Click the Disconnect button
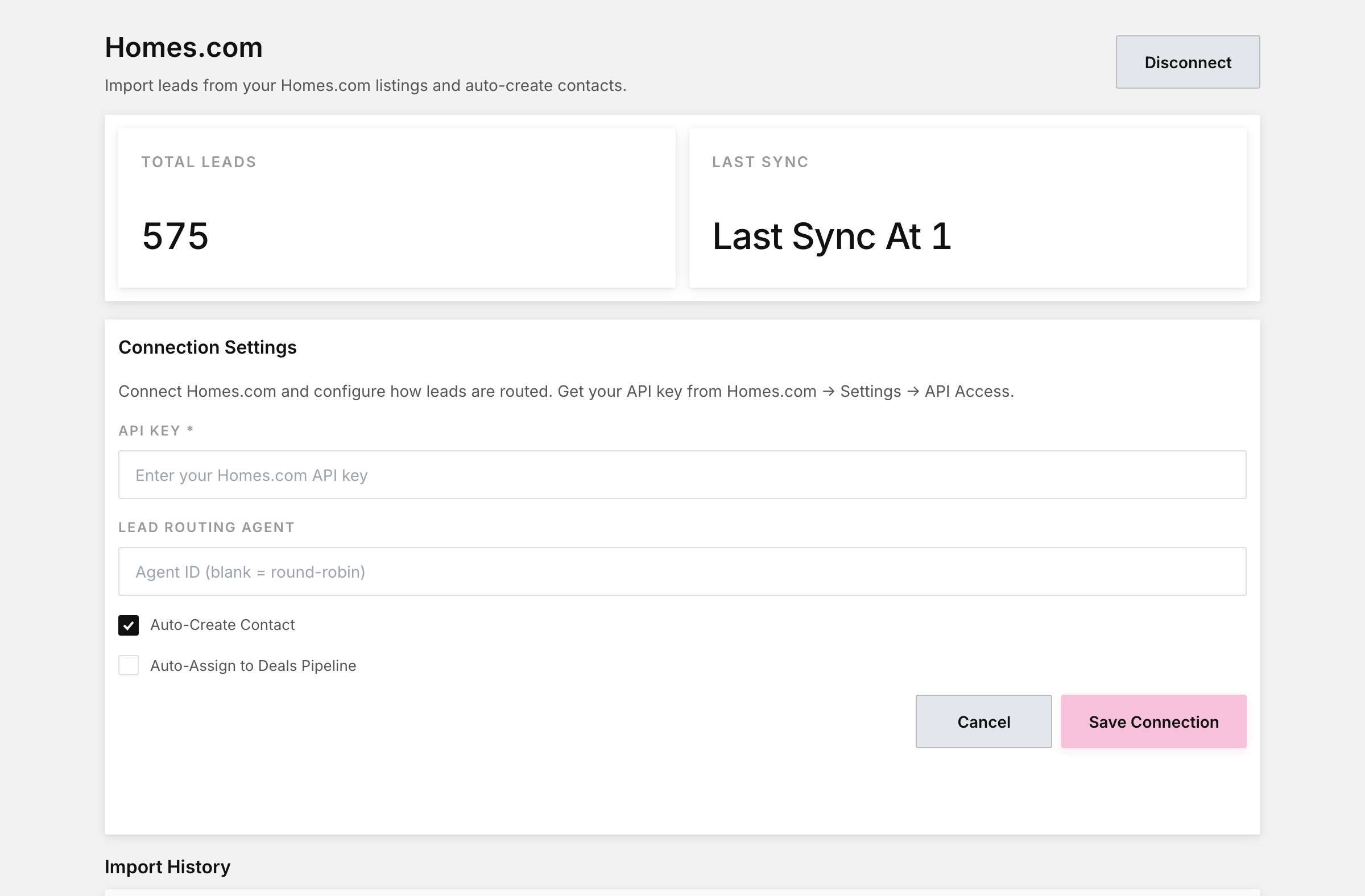Image resolution: width=1365 pixels, height=896 pixels. (1188, 62)
